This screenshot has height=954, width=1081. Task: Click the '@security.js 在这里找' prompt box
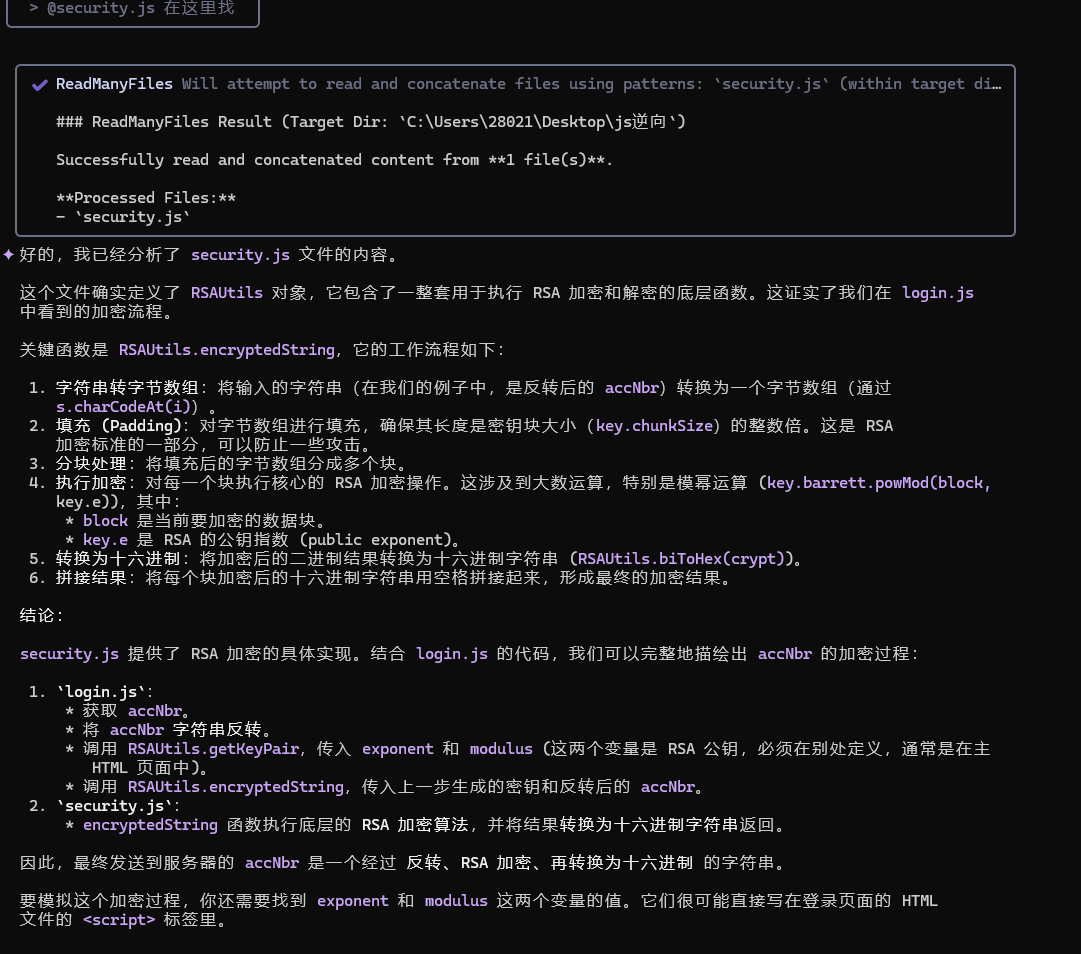pos(131,9)
